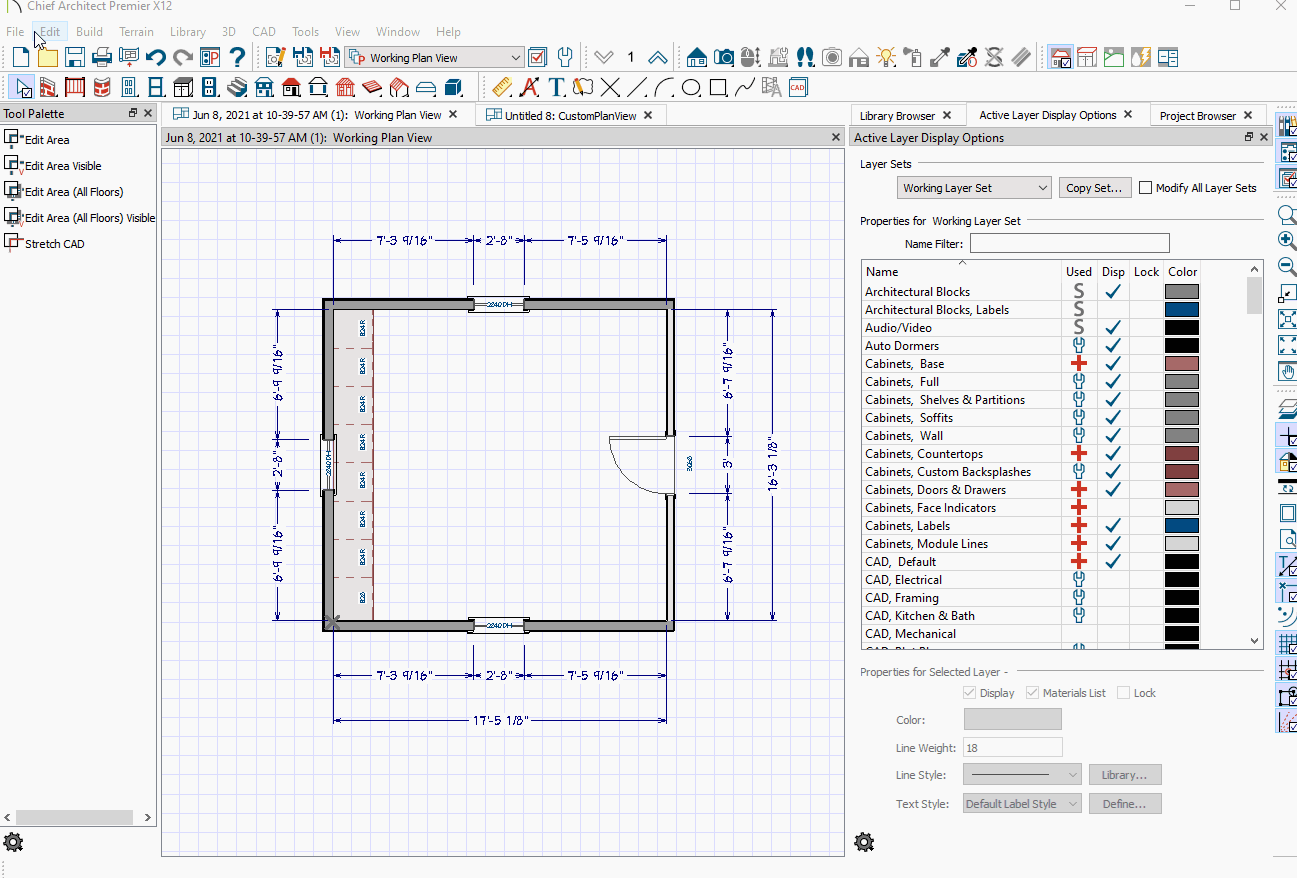The image size is (1297, 878).
Task: Click the Copy Set button
Action: pyautogui.click(x=1094, y=187)
